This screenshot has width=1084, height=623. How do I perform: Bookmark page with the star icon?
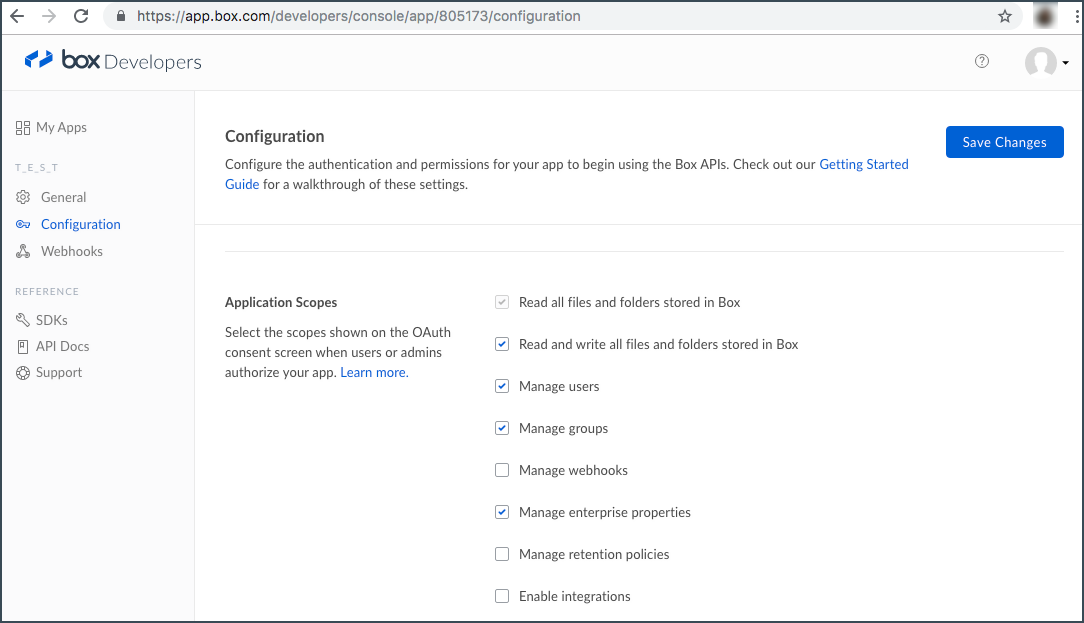[1005, 16]
